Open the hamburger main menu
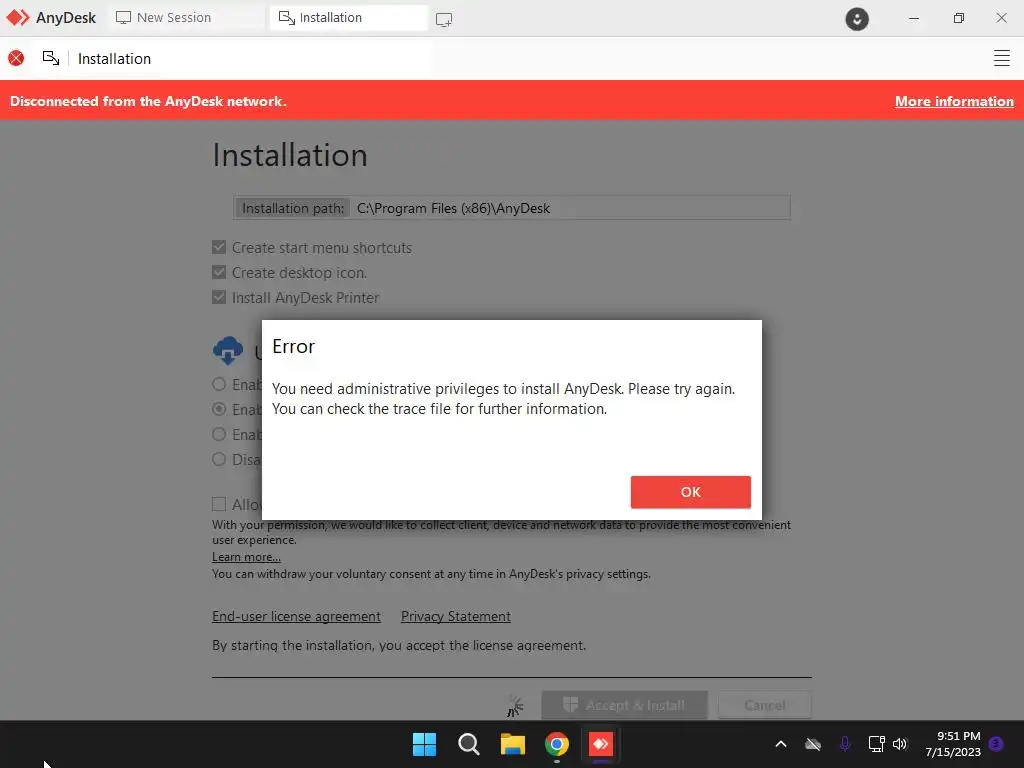 click(x=1001, y=58)
